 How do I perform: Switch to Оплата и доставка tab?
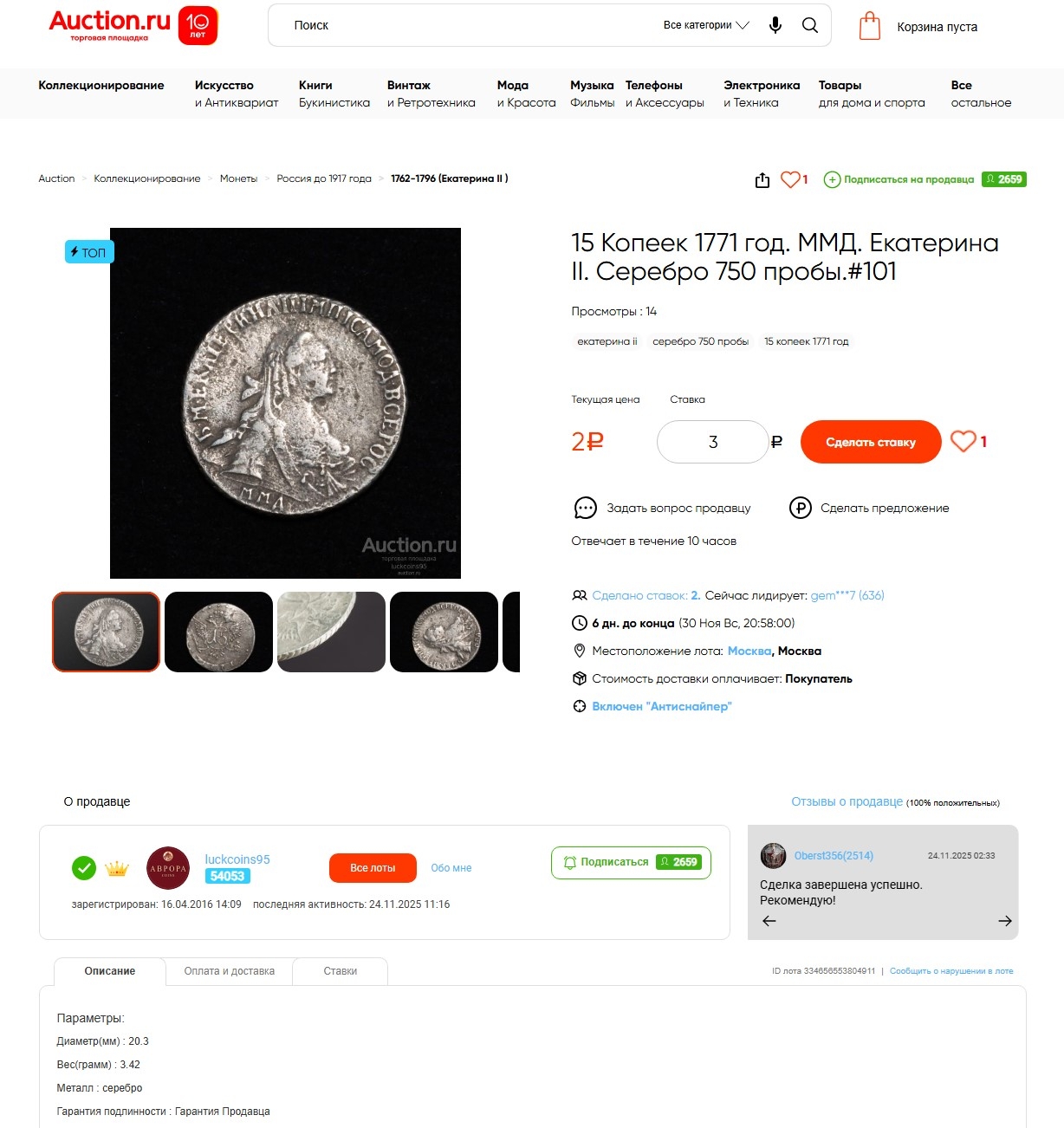(x=229, y=971)
